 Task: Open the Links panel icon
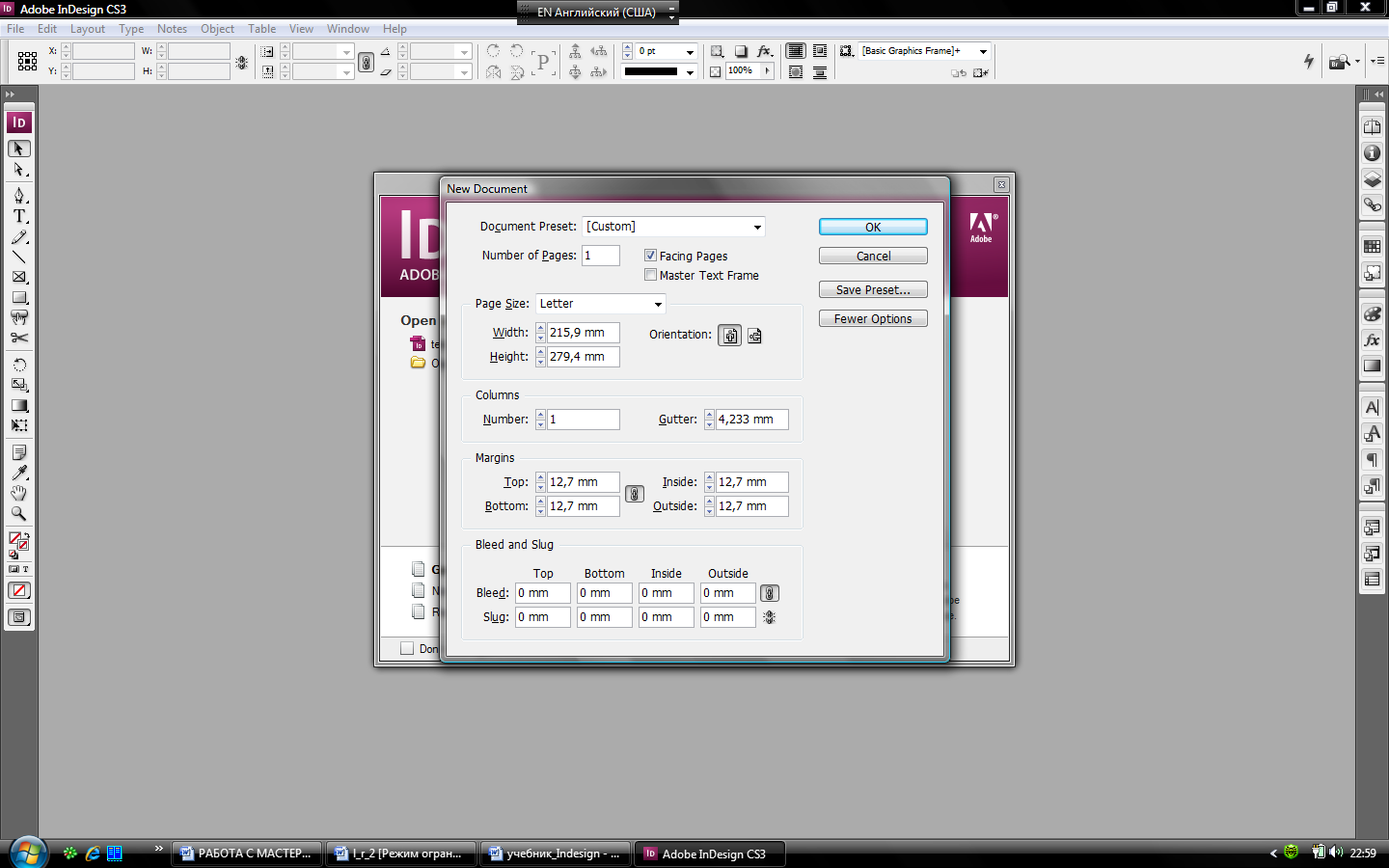(x=1372, y=205)
